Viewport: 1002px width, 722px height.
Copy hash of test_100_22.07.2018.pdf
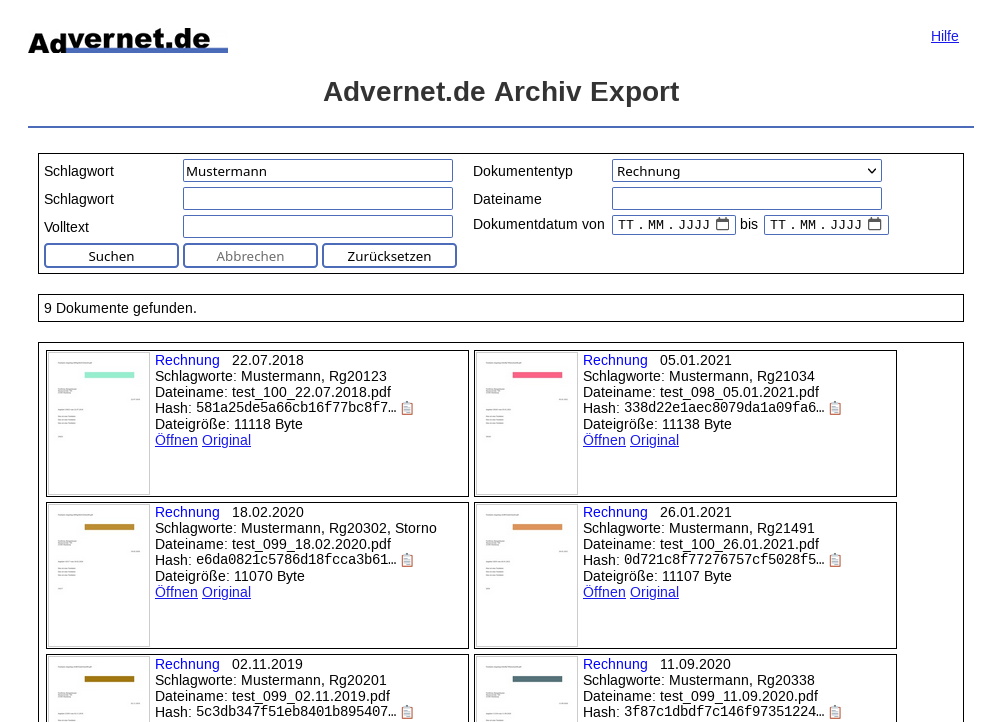(x=408, y=408)
